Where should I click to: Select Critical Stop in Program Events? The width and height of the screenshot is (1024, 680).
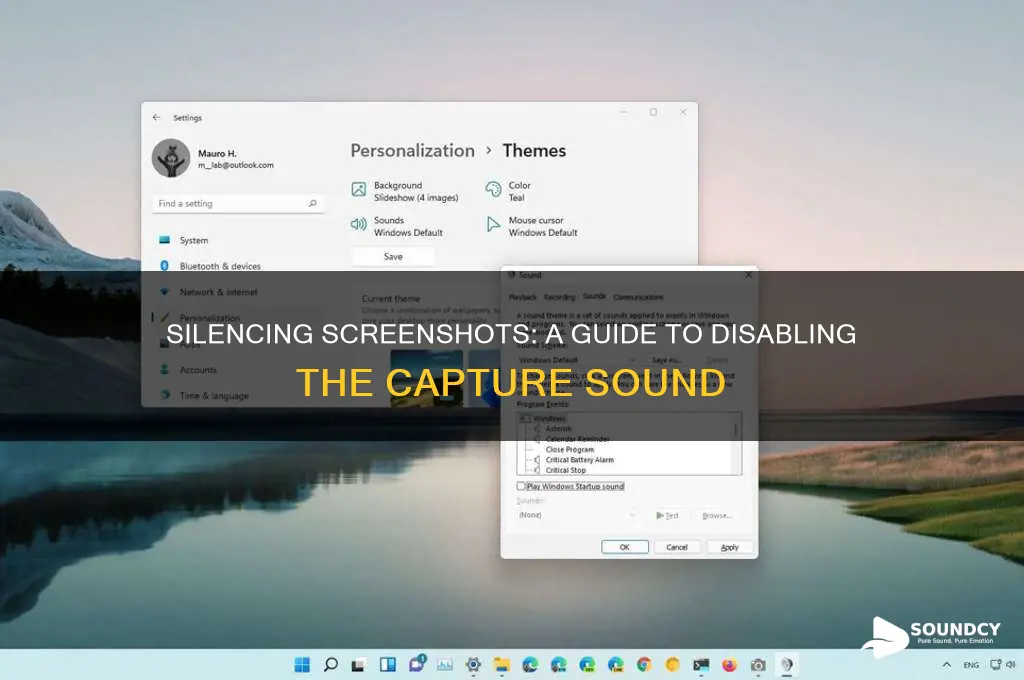tap(566, 470)
